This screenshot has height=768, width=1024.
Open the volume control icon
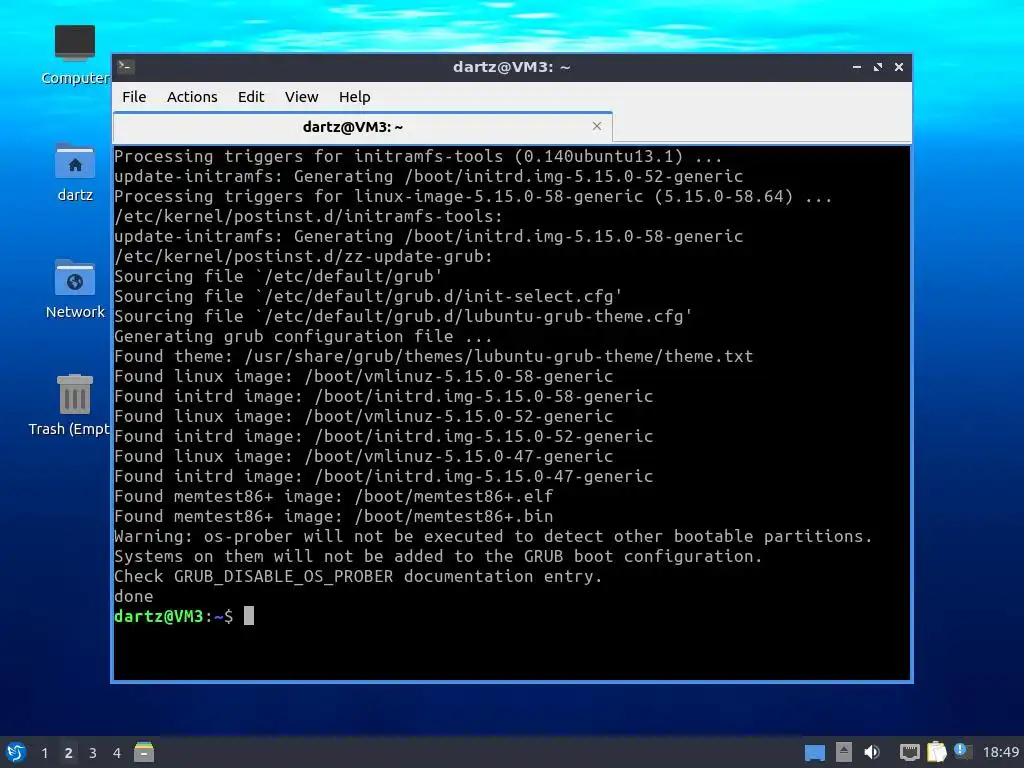point(872,752)
